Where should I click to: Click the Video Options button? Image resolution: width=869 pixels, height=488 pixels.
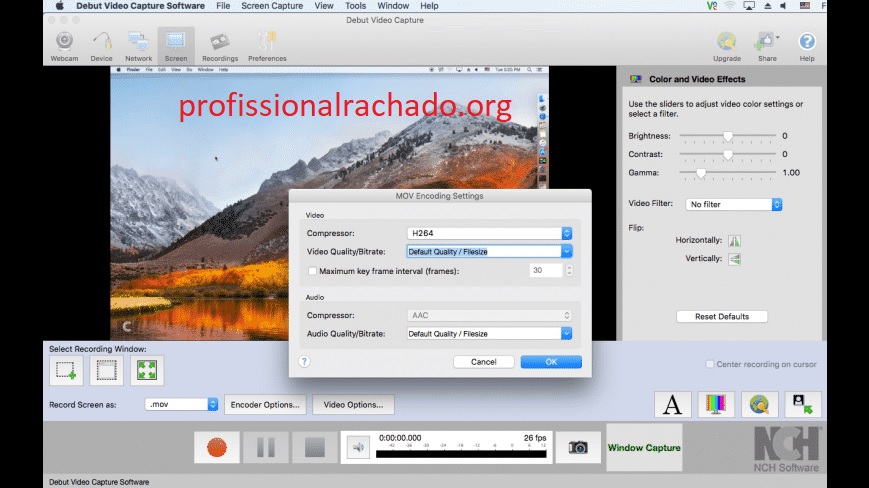tap(353, 404)
